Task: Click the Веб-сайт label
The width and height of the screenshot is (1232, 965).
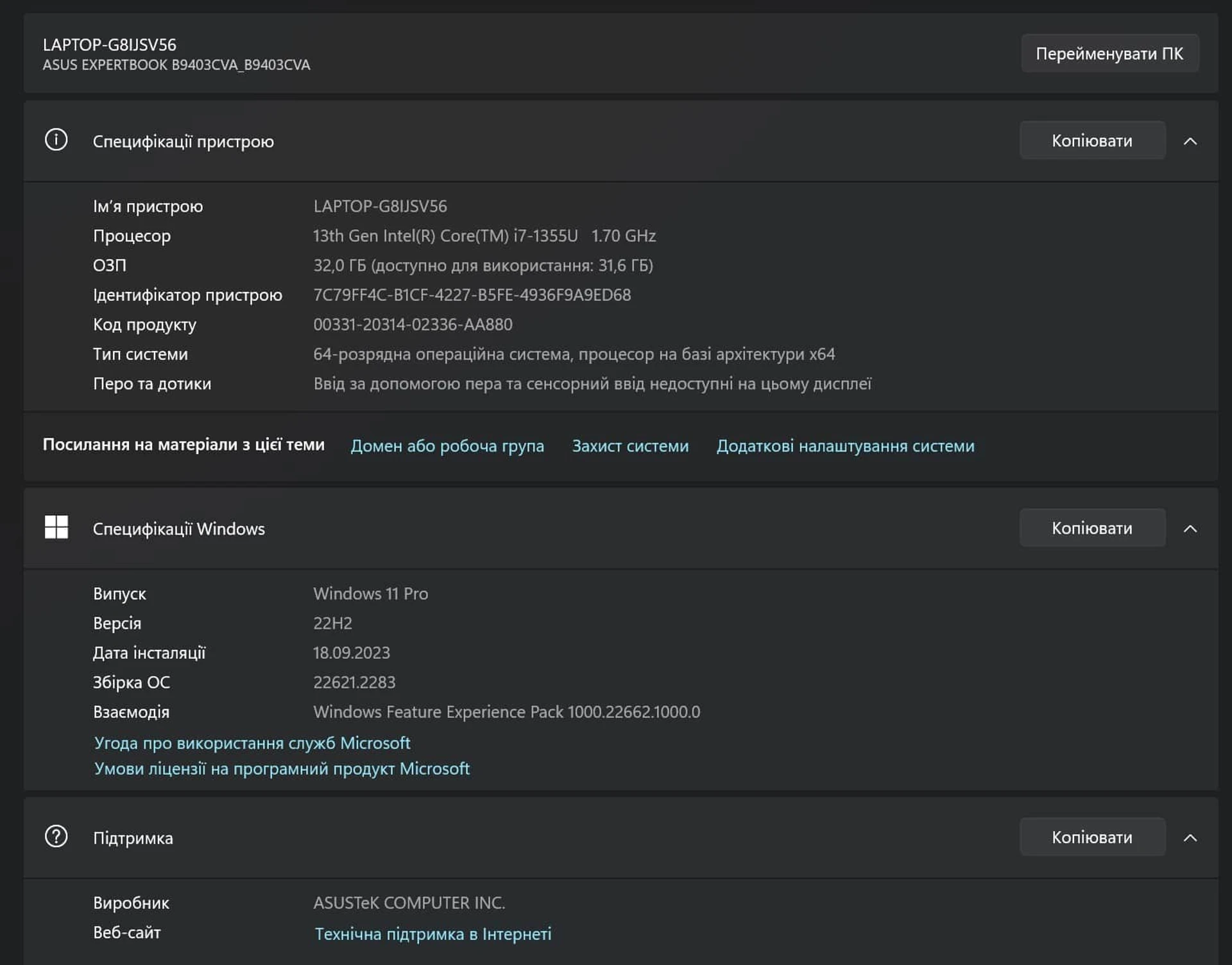Action: [126, 932]
